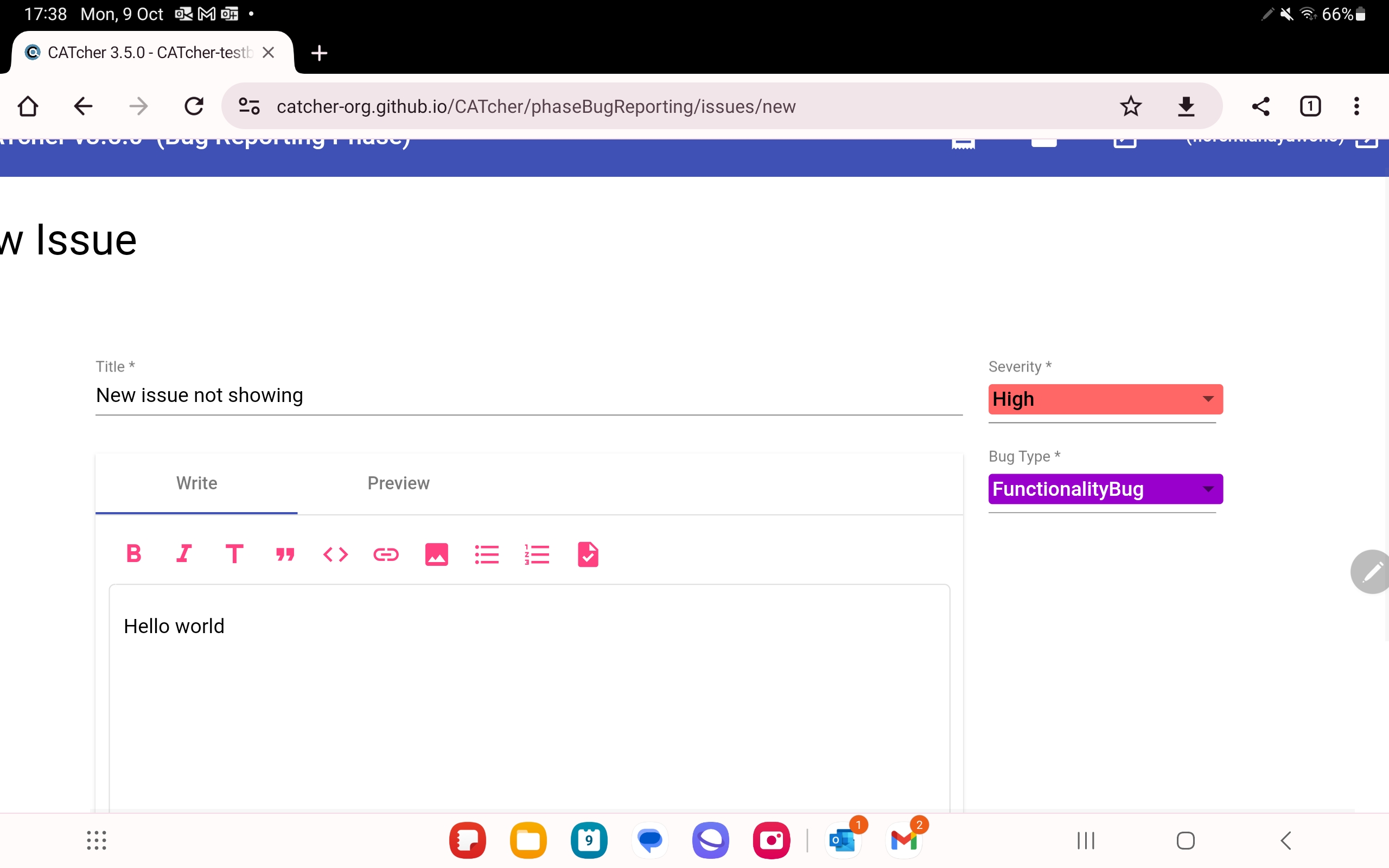The image size is (1389, 868).
Task: Apply bold formatting in the editor toolbar
Action: pos(133,554)
